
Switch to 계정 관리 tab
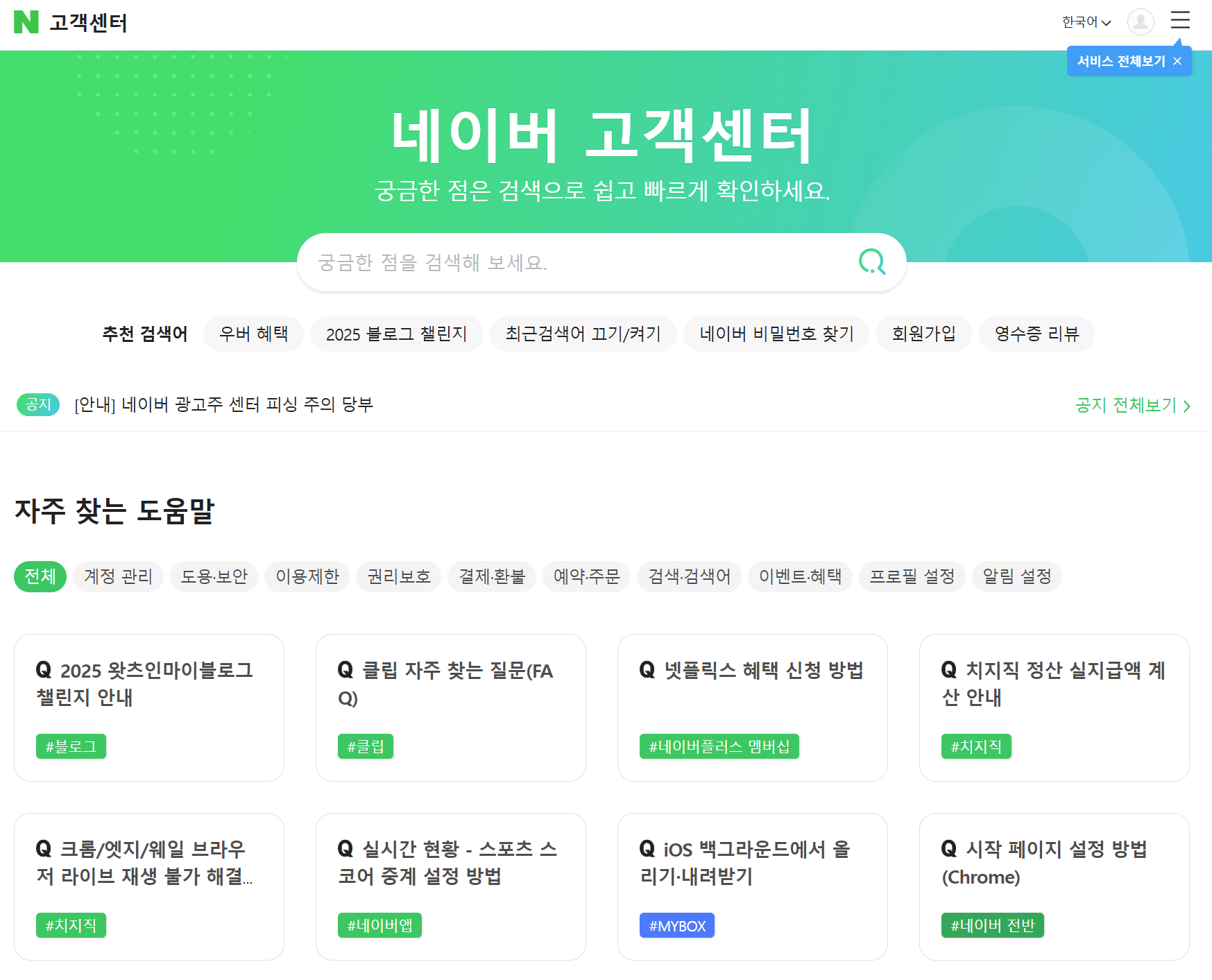[x=118, y=576]
